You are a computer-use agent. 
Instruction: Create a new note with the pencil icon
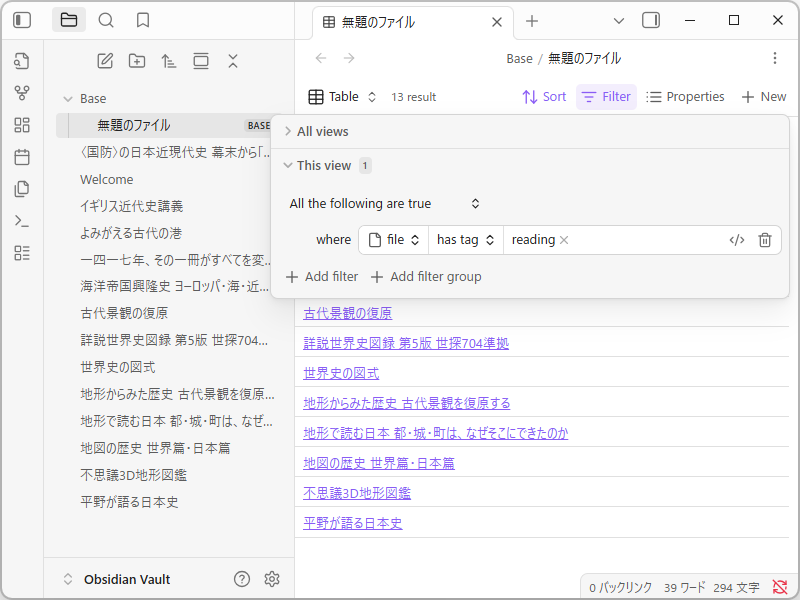pyautogui.click(x=104, y=61)
